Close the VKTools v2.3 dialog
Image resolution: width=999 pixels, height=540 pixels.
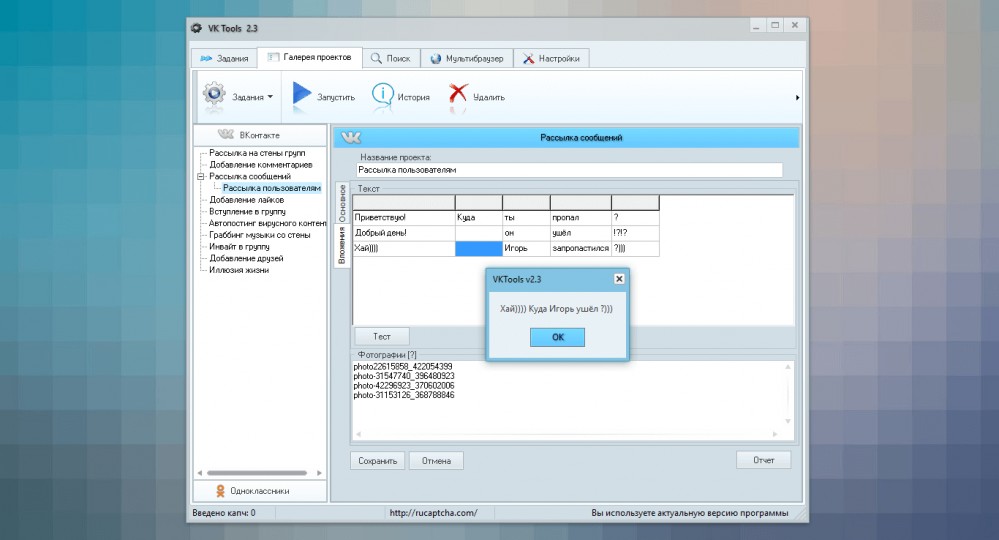619,279
